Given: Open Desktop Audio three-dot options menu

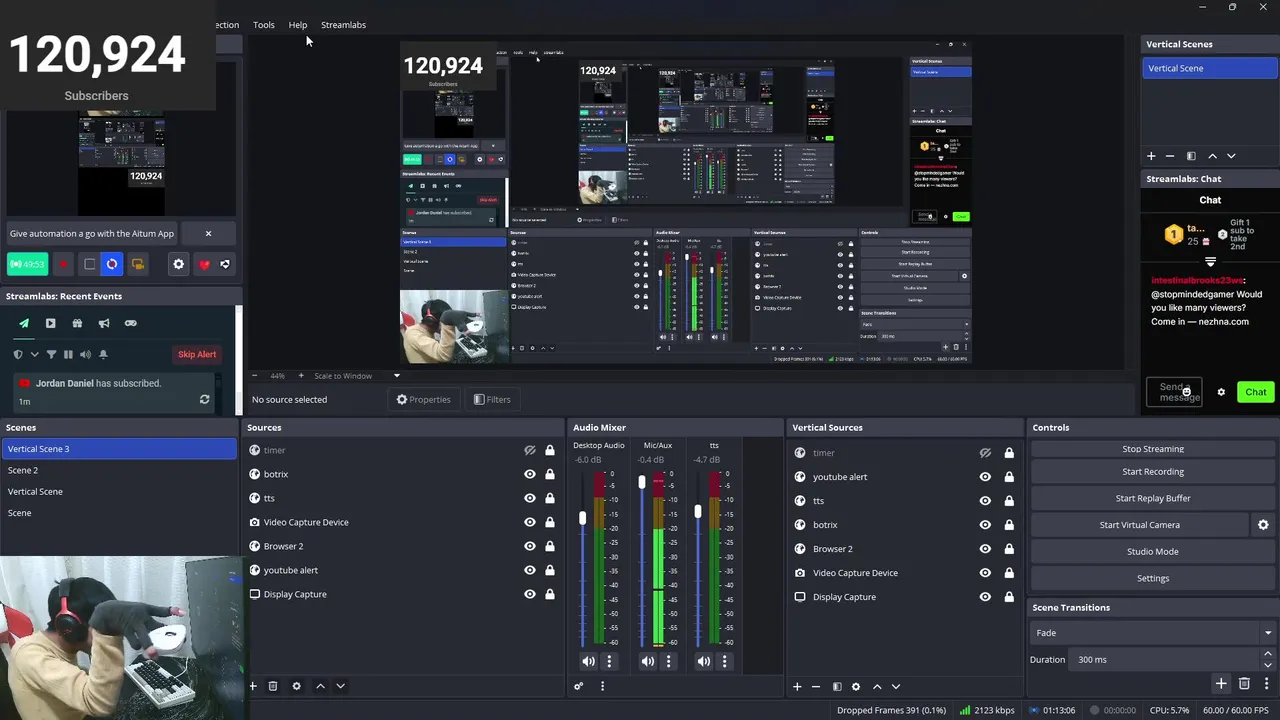Looking at the screenshot, I should [609, 661].
